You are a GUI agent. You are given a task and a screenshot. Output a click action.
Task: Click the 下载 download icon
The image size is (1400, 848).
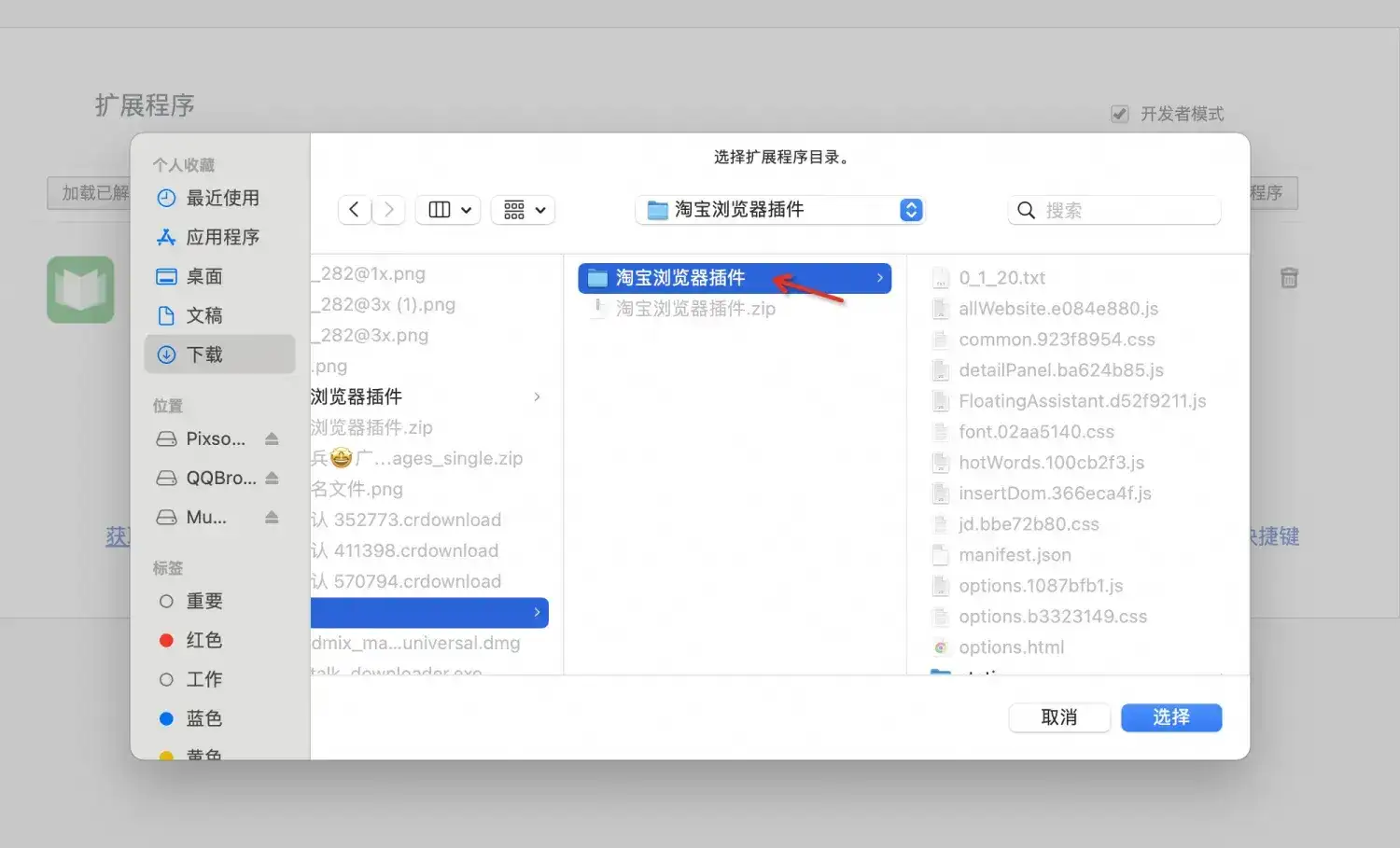166,354
